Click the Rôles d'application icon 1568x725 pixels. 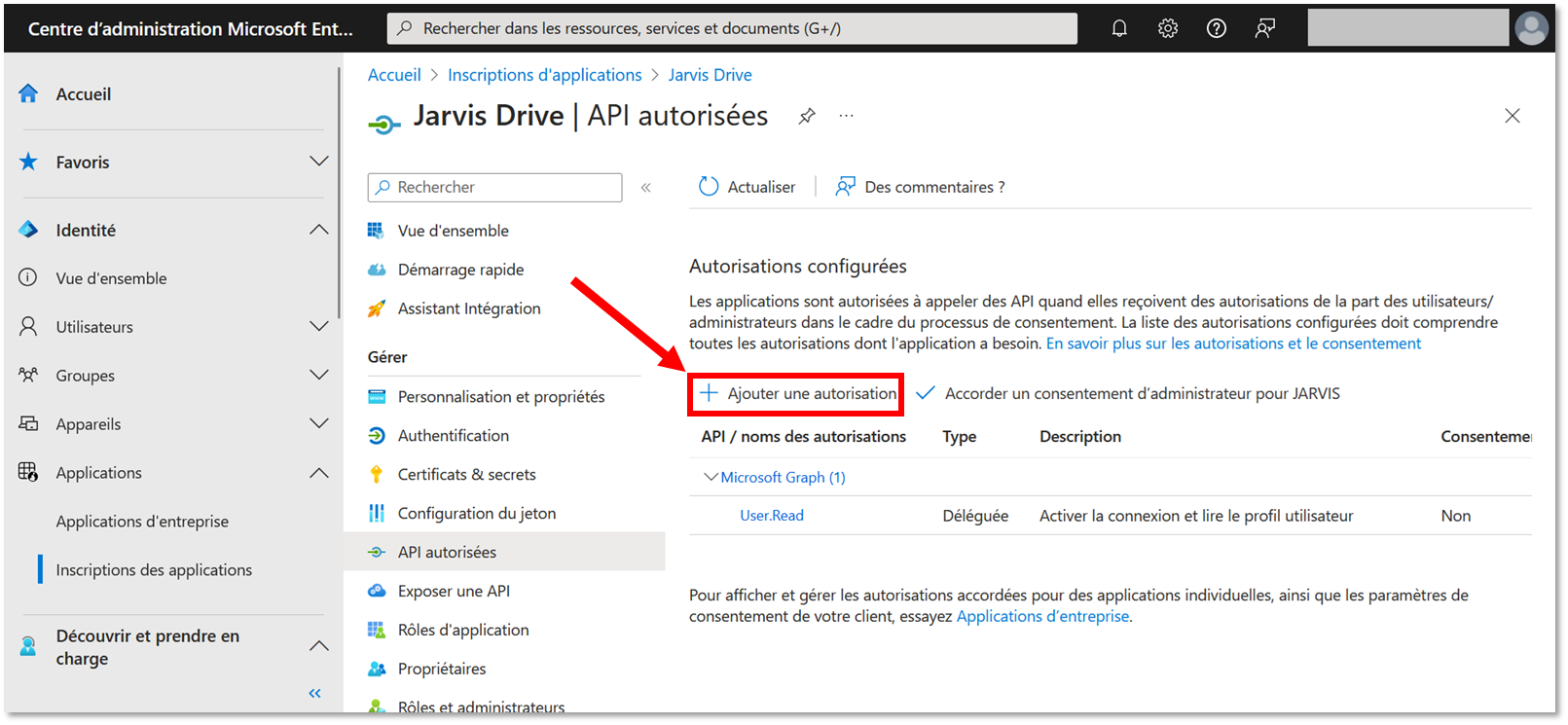[x=377, y=630]
